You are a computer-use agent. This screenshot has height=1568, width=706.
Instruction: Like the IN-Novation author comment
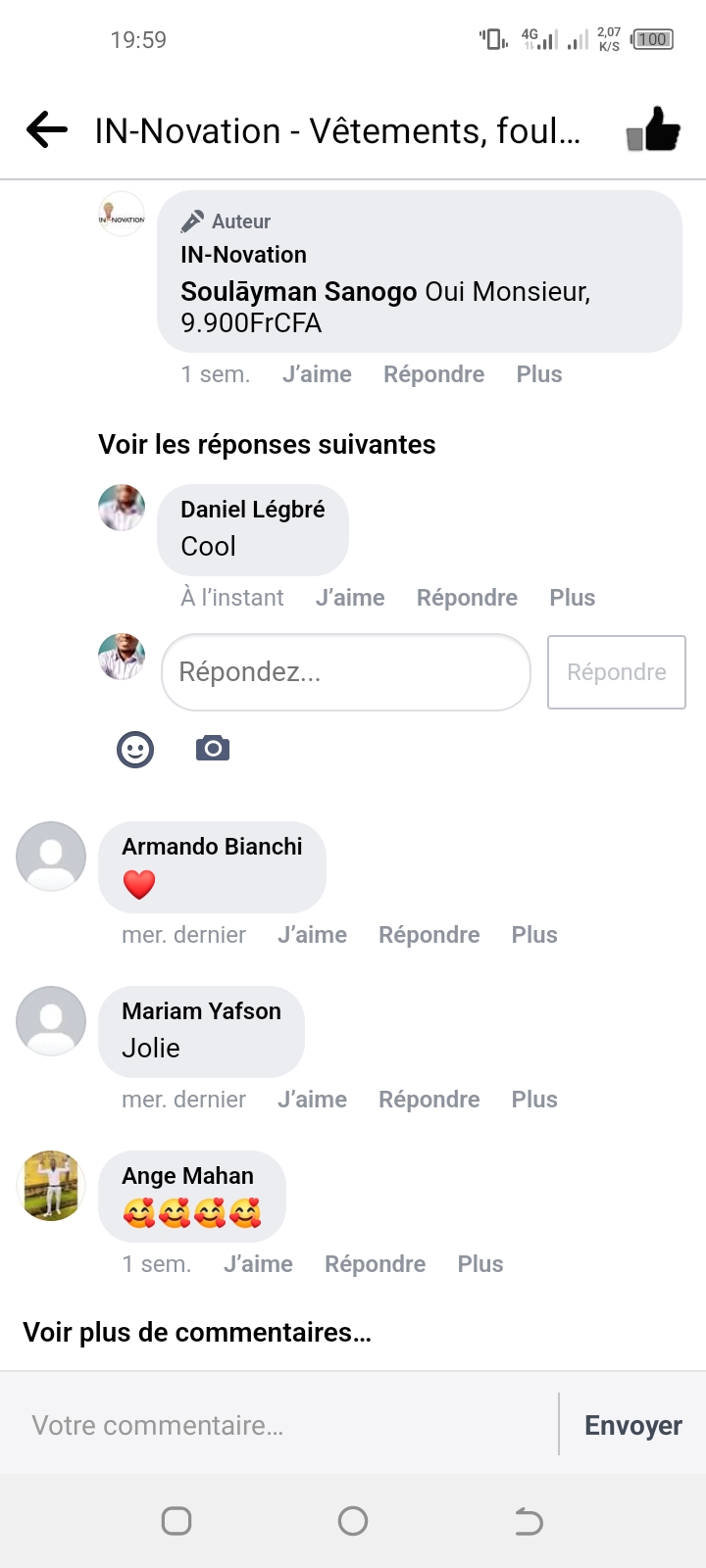(x=317, y=374)
